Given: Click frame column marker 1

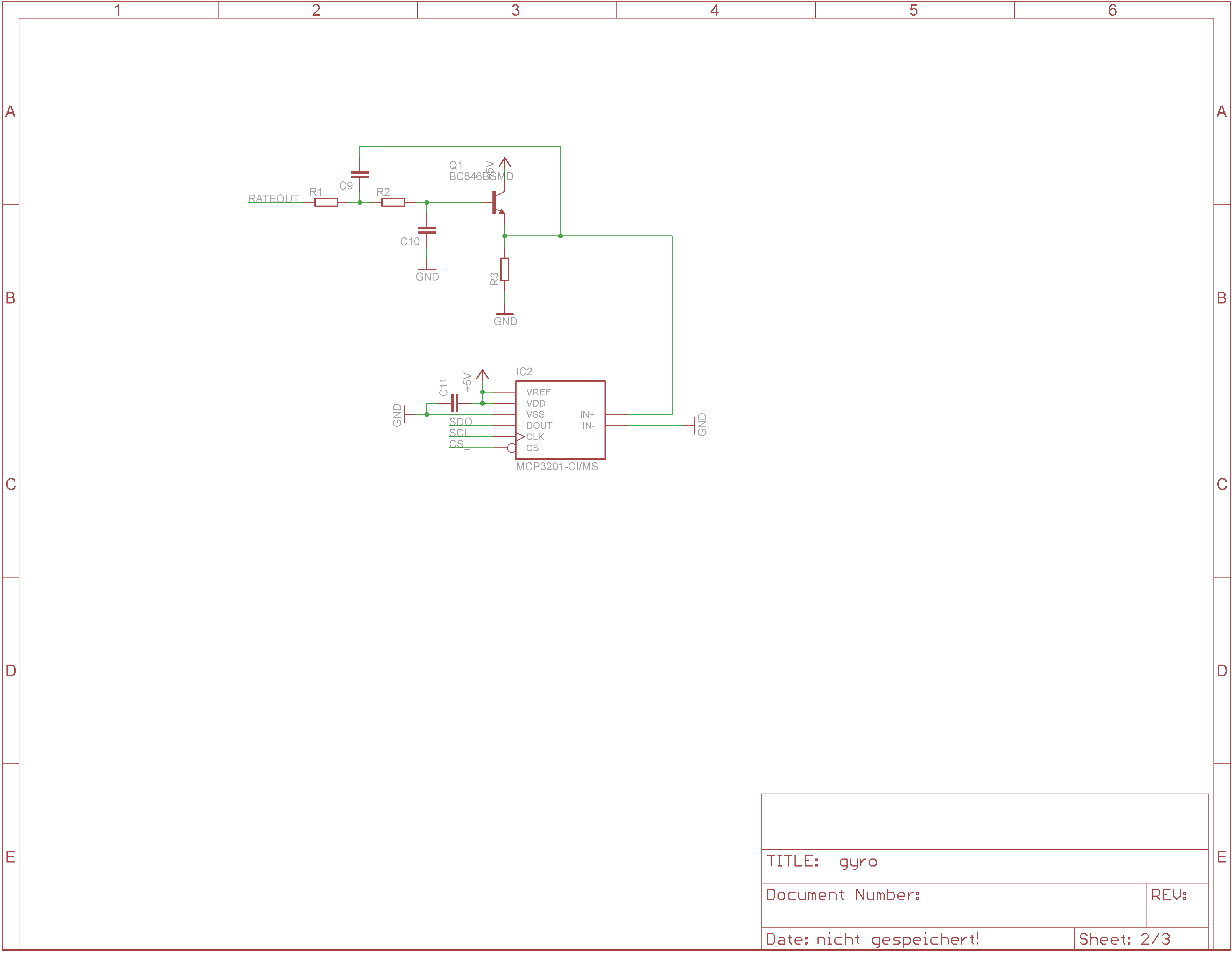Looking at the screenshot, I should 117,10.
